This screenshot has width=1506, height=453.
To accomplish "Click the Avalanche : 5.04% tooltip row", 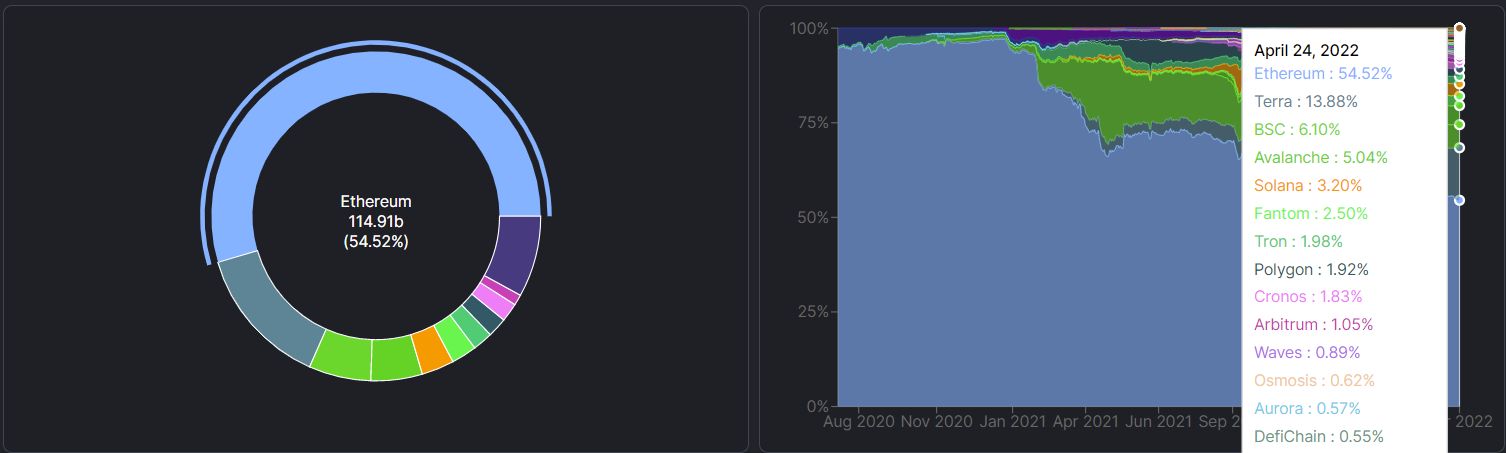I will coord(1321,158).
